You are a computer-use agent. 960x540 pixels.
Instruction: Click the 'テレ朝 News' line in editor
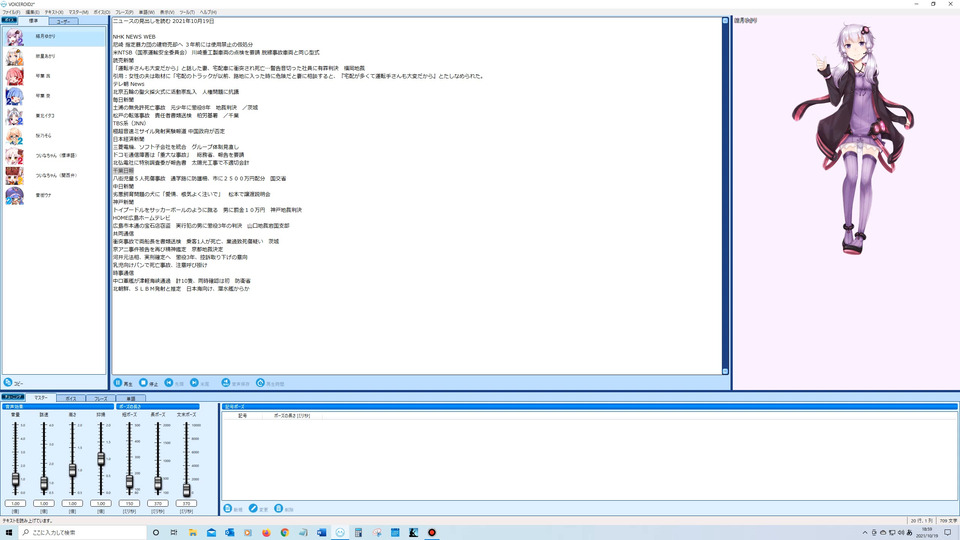tap(129, 84)
